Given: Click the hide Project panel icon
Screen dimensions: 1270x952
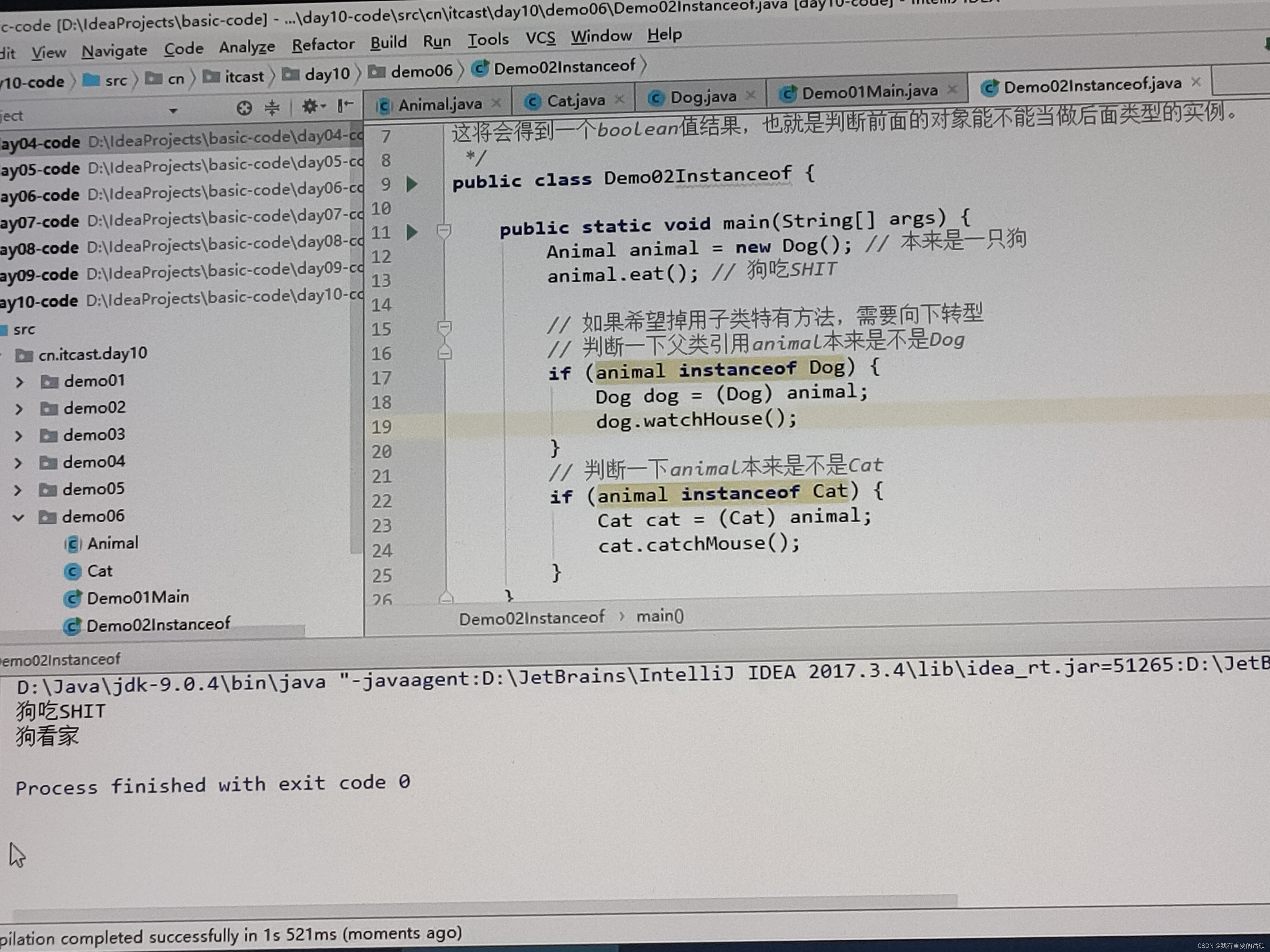Looking at the screenshot, I should (x=345, y=105).
